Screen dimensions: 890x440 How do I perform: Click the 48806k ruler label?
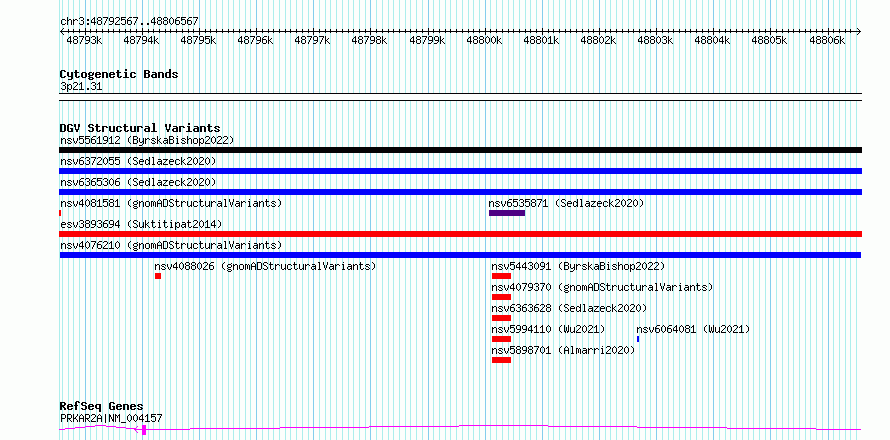pyautogui.click(x=827, y=41)
